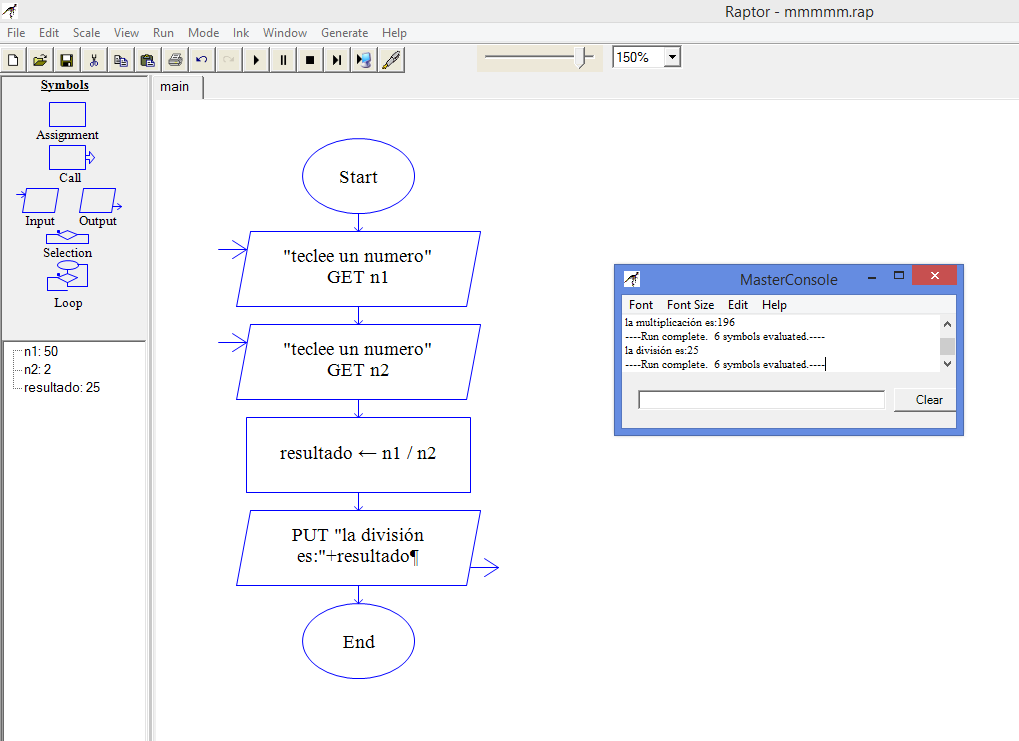Step to next symbol using step icon
This screenshot has width=1019, height=741.
tap(336, 59)
